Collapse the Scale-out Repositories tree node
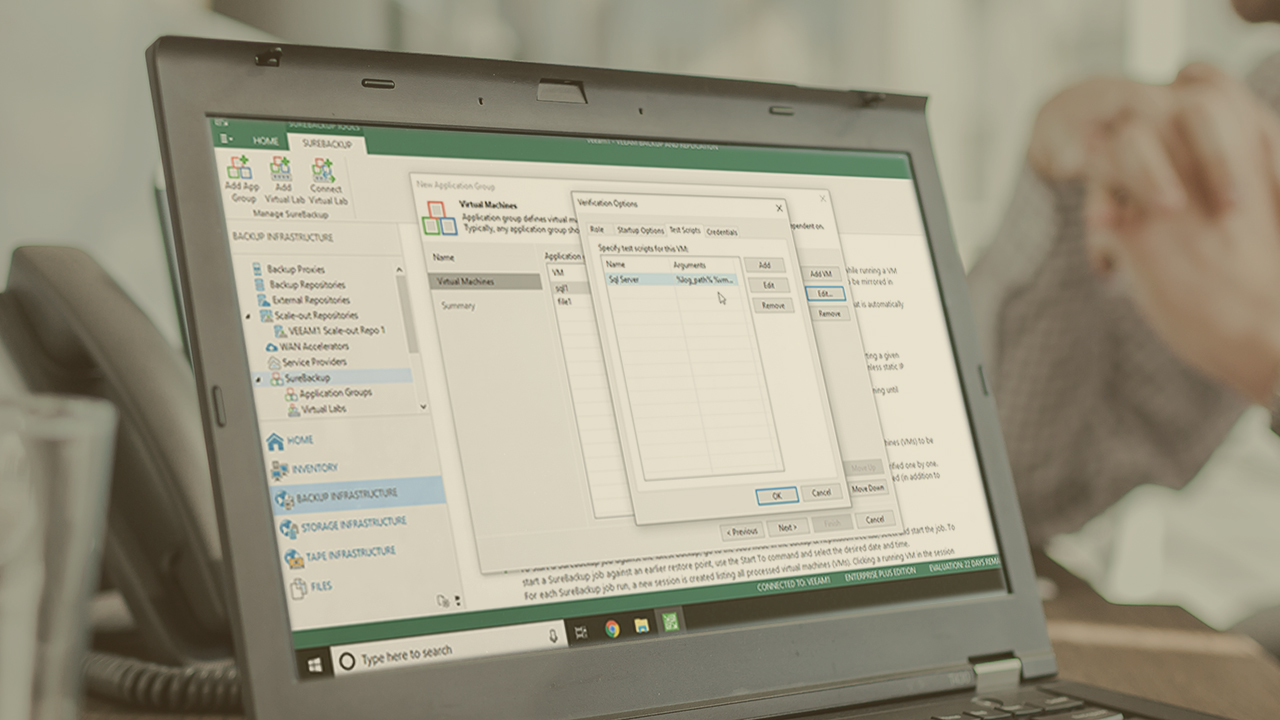The image size is (1280, 720). click(x=249, y=315)
